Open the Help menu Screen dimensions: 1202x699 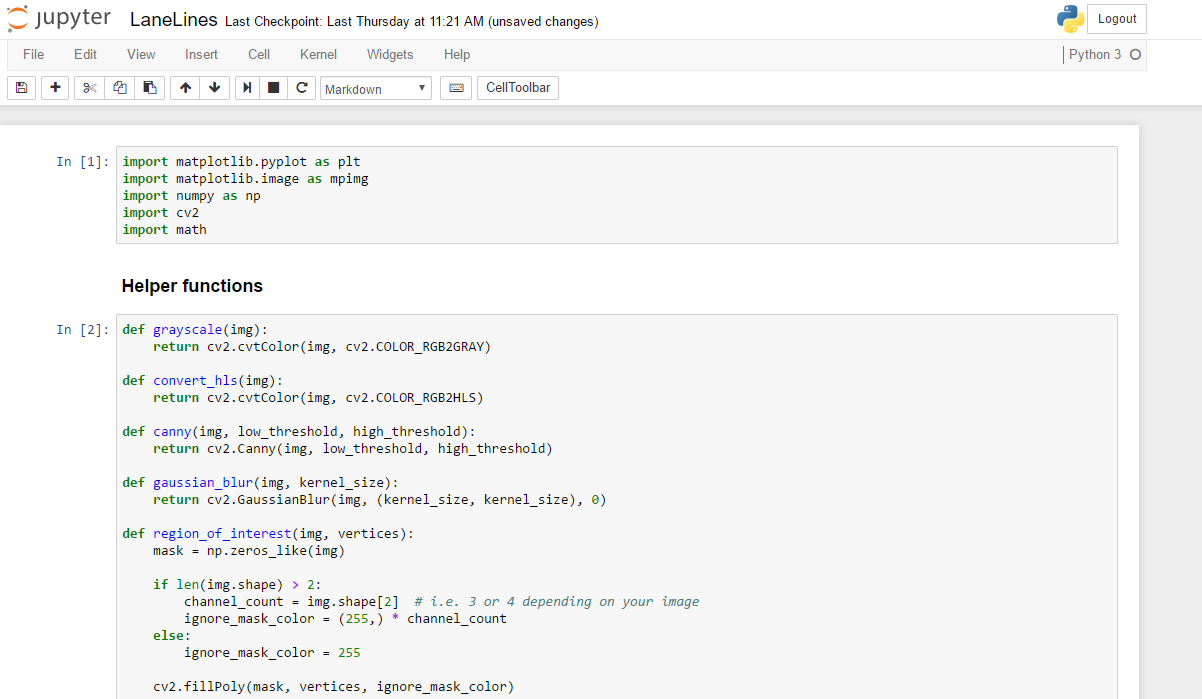point(457,54)
